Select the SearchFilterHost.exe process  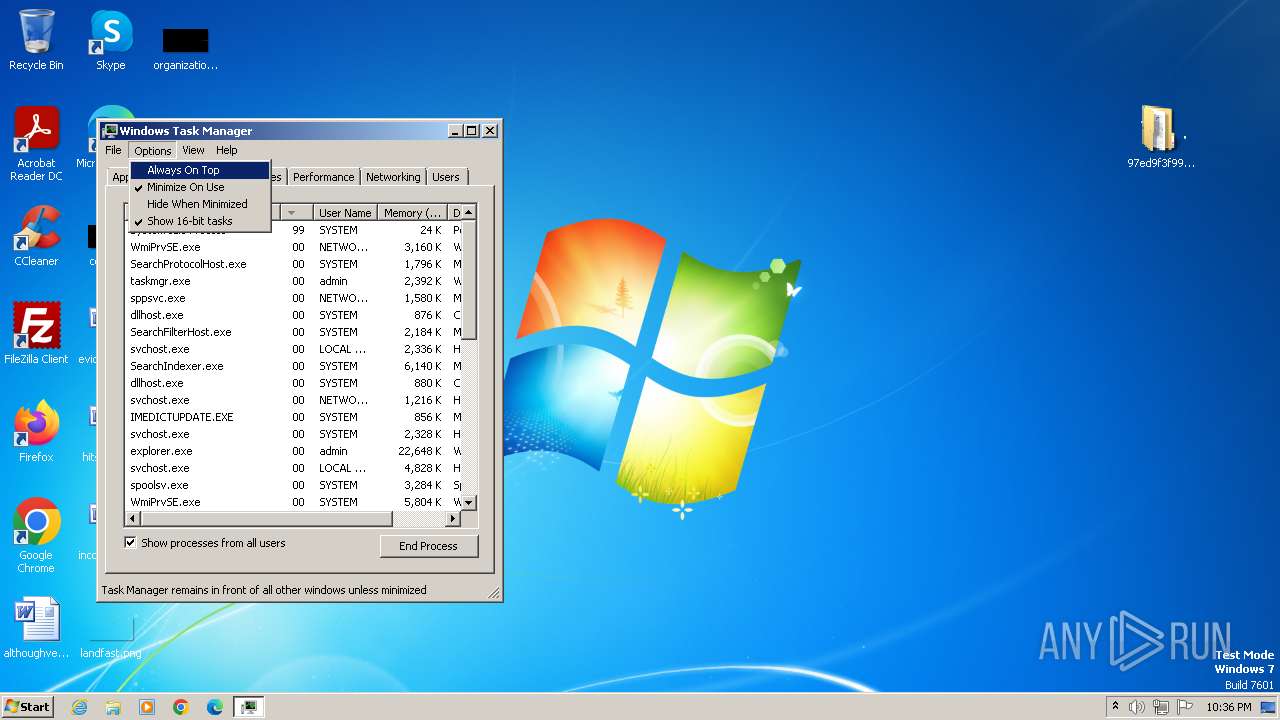pos(293,332)
